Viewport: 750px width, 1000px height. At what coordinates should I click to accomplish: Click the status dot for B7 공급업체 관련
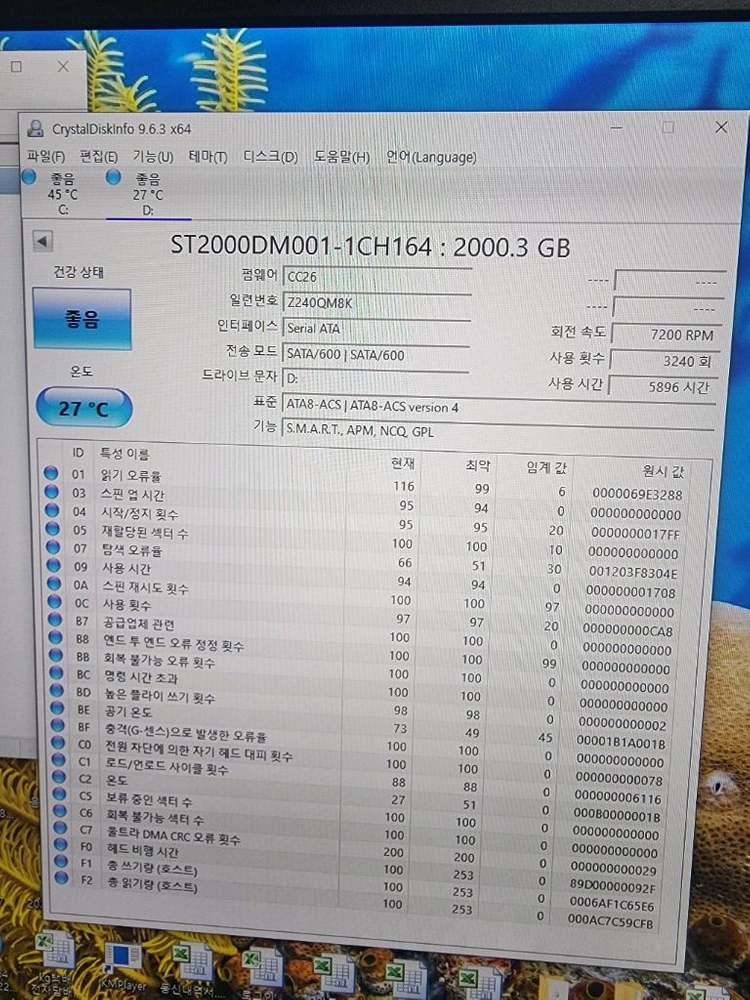click(x=55, y=619)
